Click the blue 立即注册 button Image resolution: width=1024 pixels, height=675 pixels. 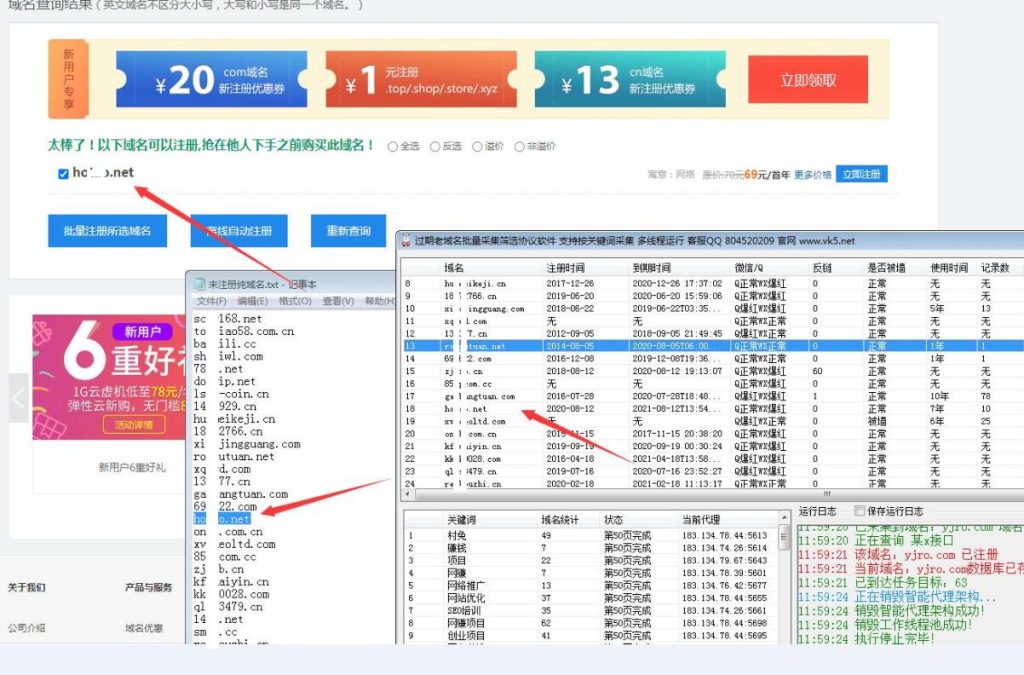861,174
